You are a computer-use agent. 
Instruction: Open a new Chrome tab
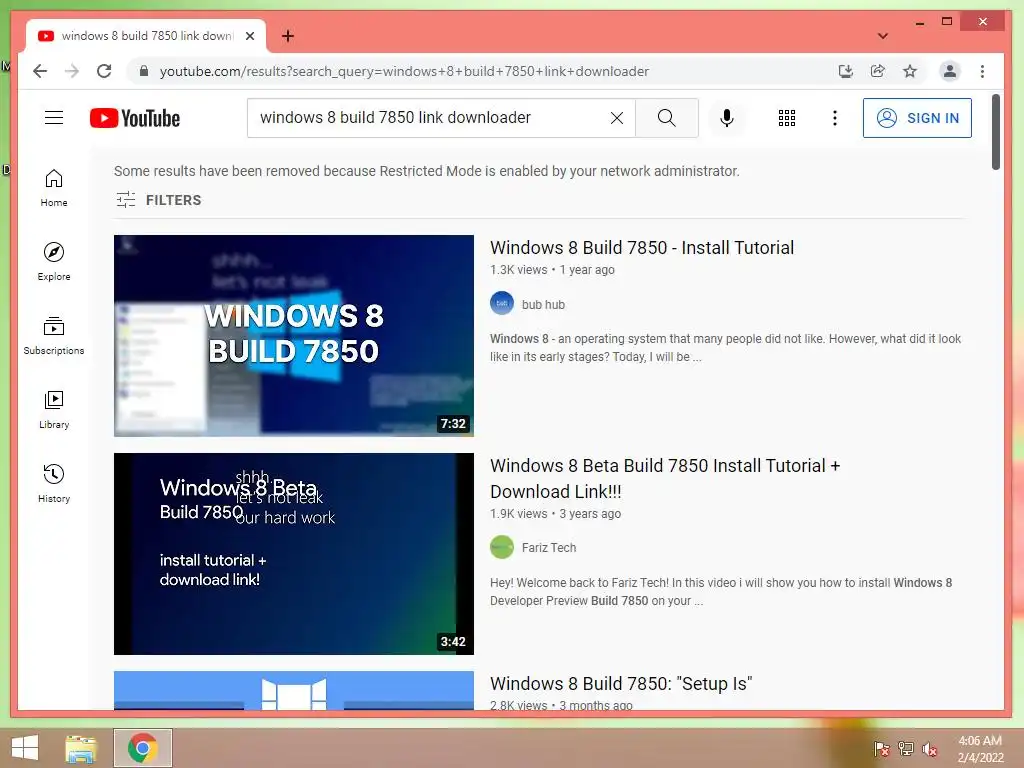287,36
